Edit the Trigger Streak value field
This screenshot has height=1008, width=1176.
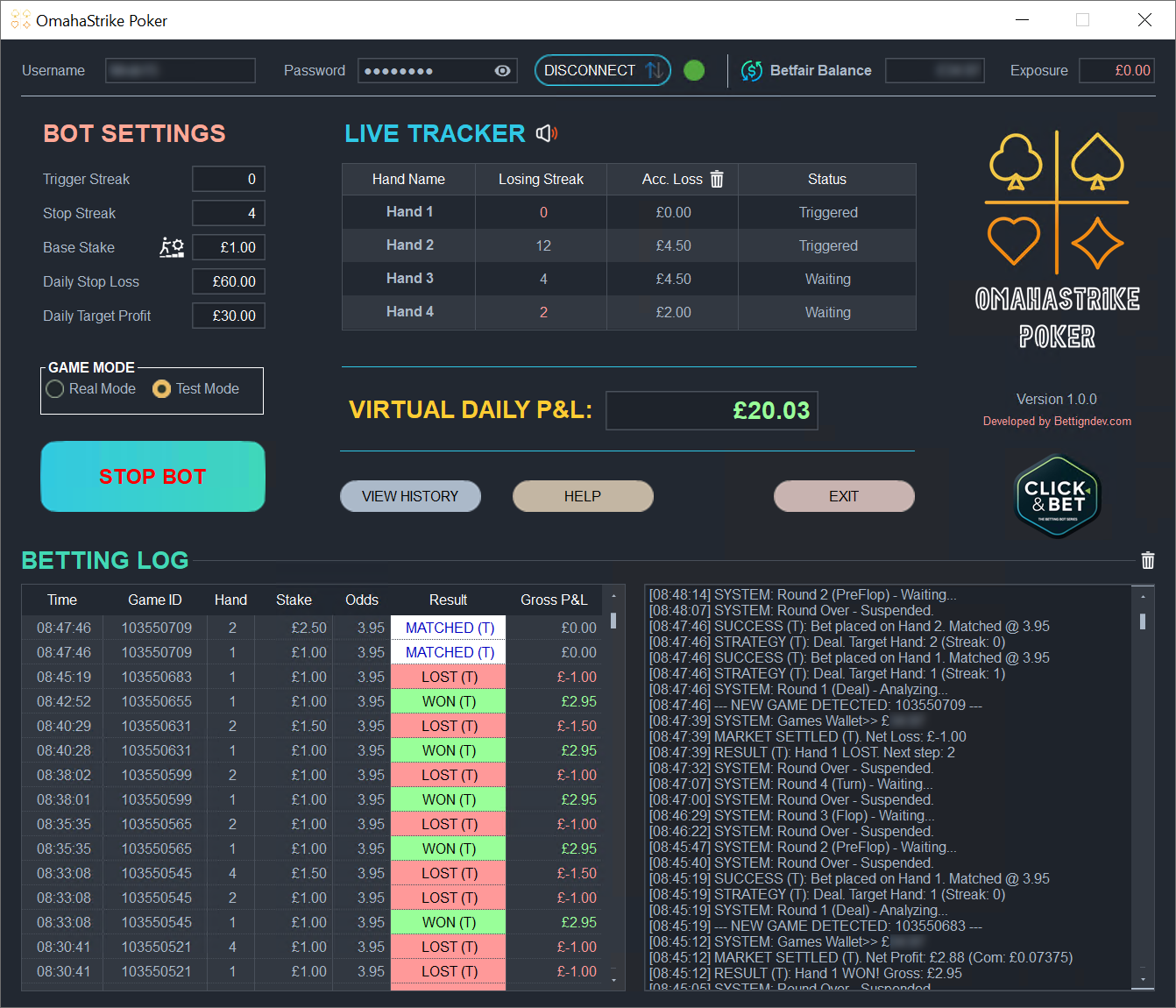pos(229,179)
